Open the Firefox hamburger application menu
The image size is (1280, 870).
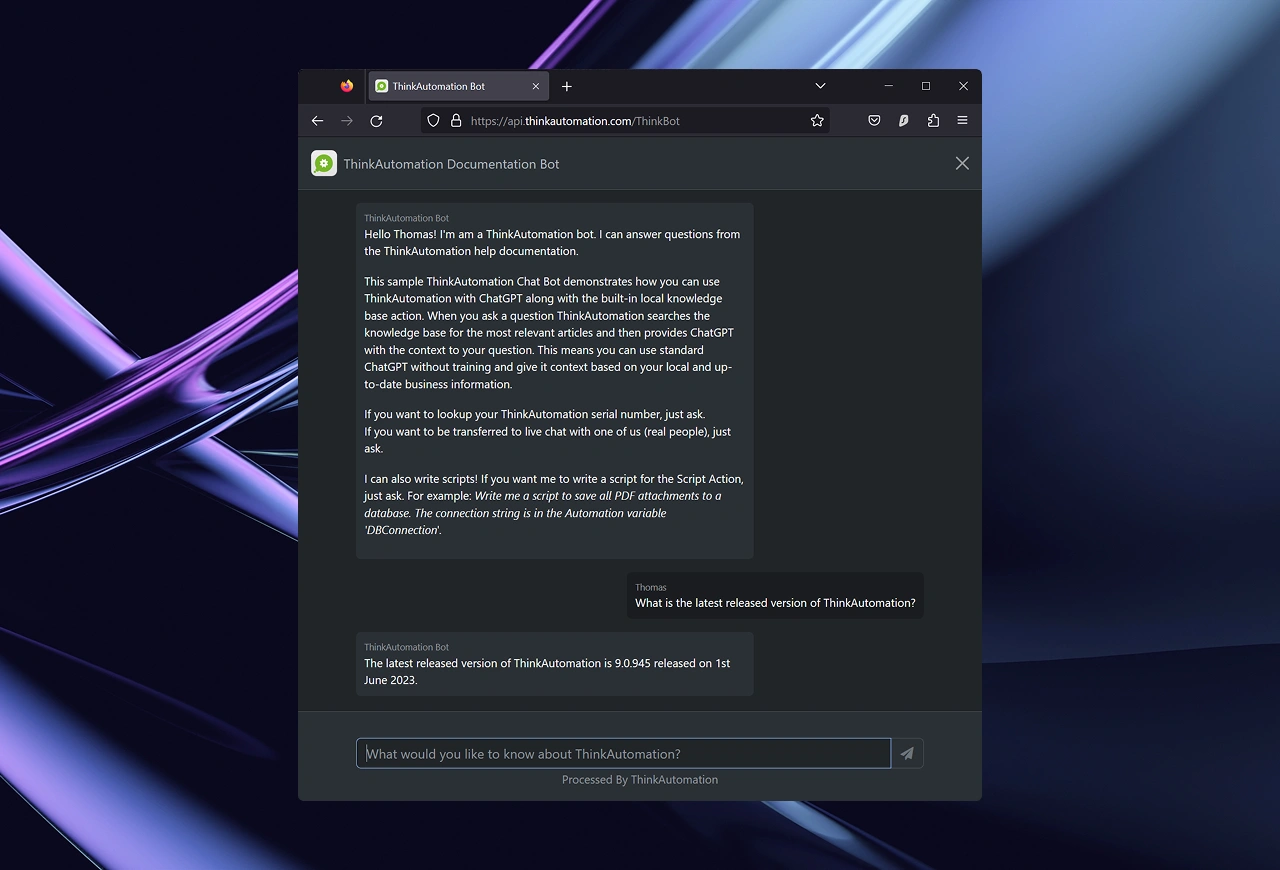click(x=962, y=120)
